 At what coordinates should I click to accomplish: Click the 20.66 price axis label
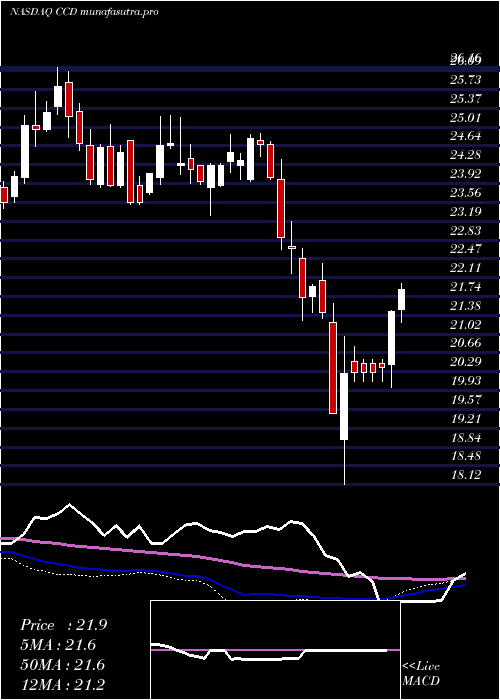tap(466, 343)
